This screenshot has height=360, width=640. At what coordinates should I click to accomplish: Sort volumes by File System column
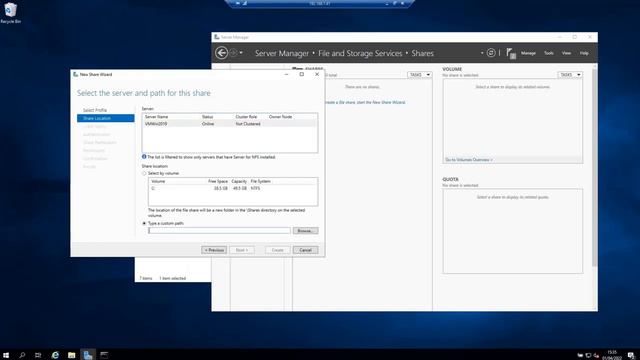coord(261,181)
